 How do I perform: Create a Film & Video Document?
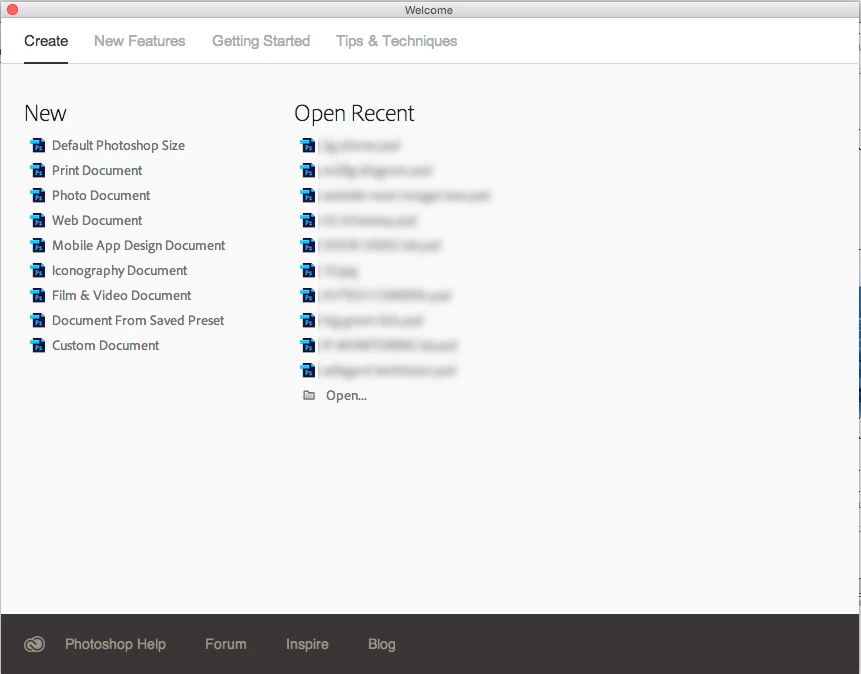tap(121, 296)
